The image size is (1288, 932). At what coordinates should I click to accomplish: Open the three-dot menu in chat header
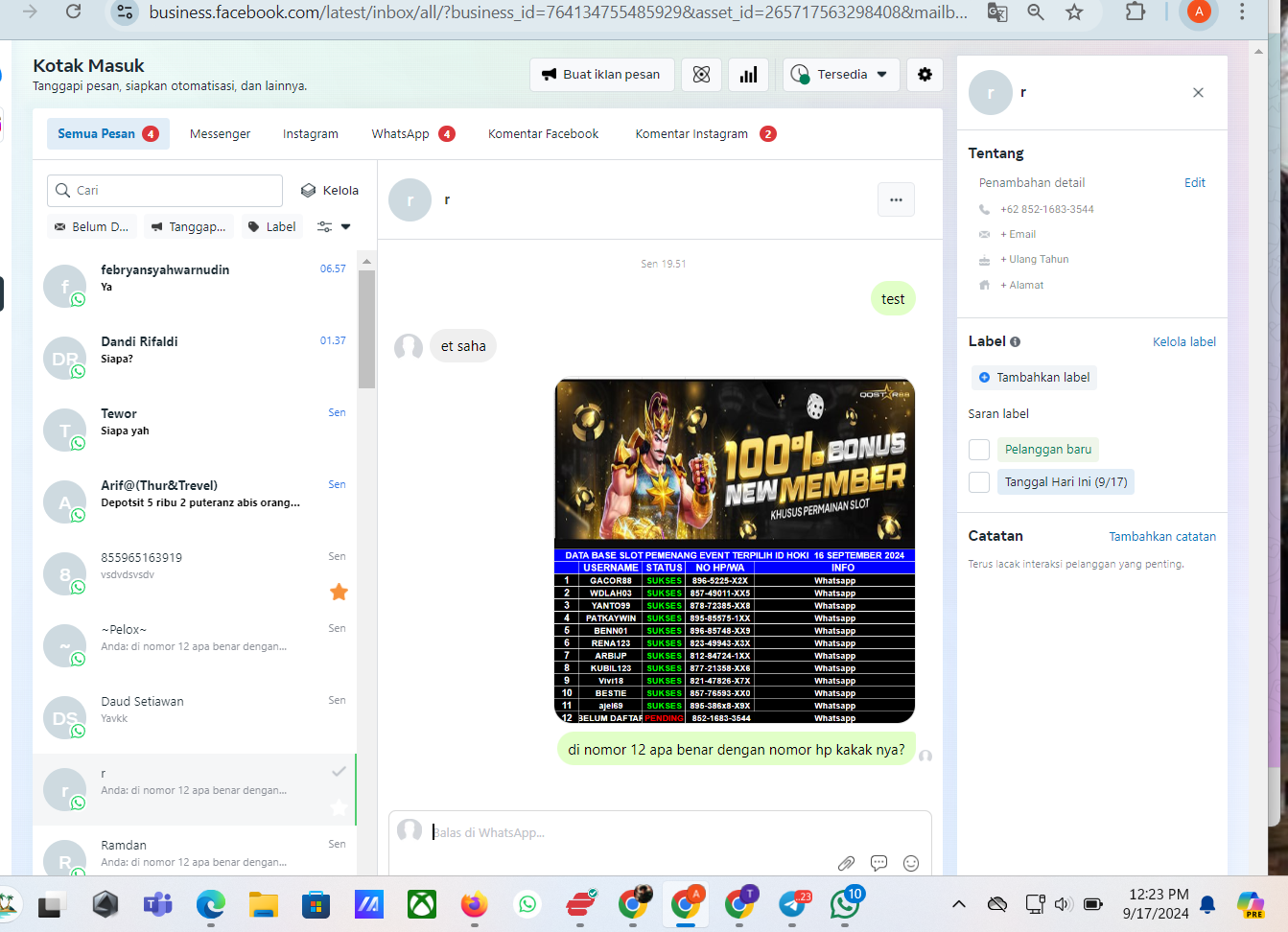pos(896,200)
